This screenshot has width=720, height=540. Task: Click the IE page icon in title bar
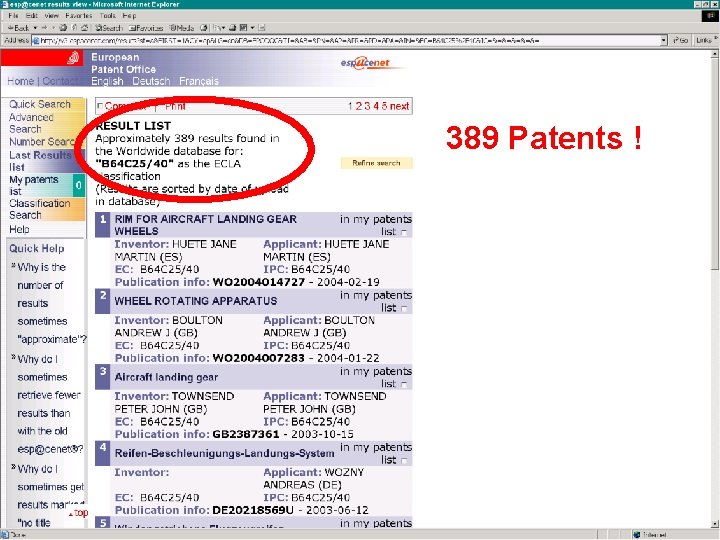[5, 4]
